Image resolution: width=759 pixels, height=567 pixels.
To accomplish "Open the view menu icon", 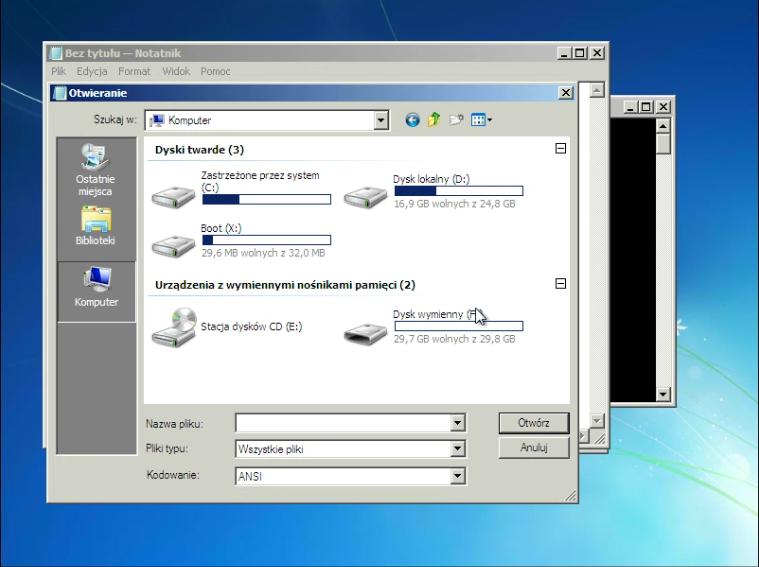I will (481, 120).
